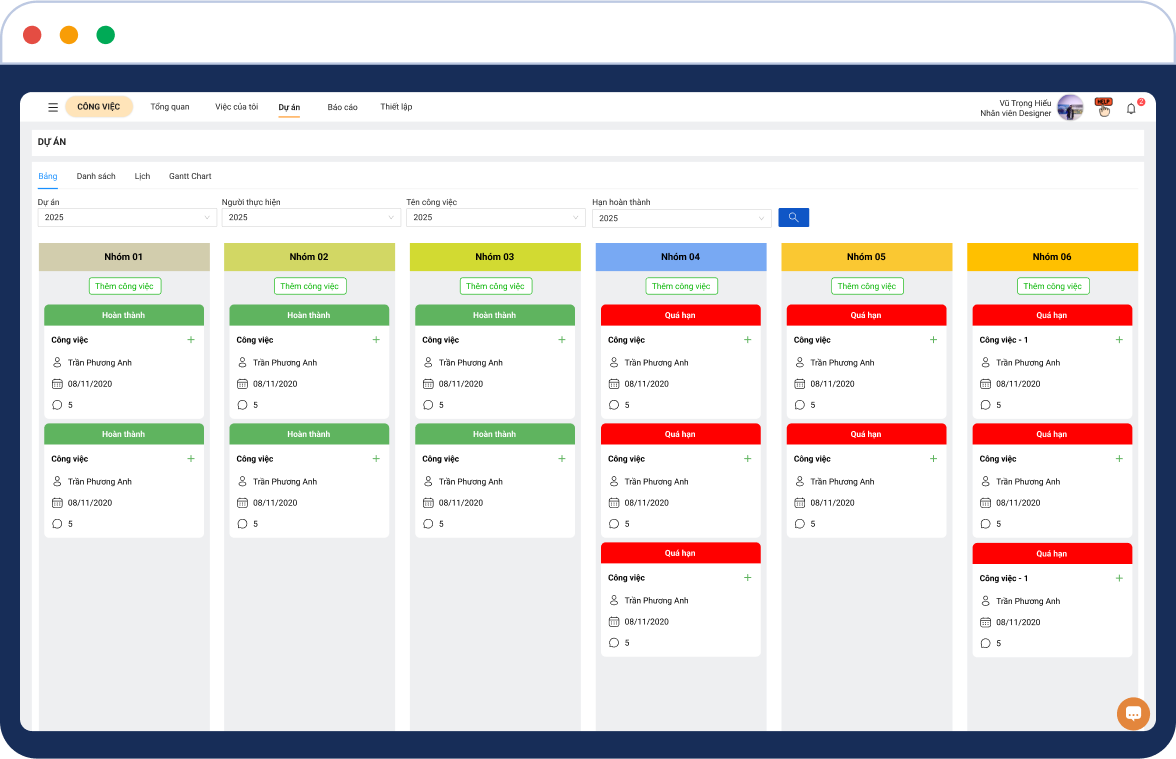Click the blue Nhóm 04 column header
Screen dimensions: 1176x759
pos(680,257)
